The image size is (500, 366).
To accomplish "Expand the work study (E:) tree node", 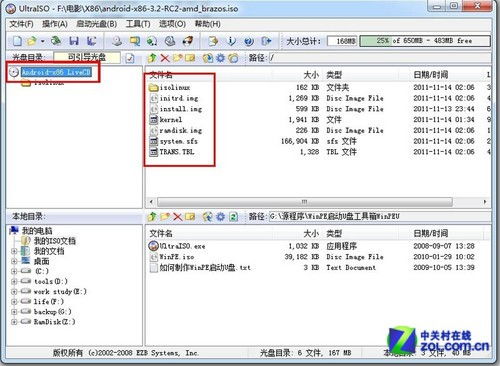I will pyautogui.click(x=14, y=292).
